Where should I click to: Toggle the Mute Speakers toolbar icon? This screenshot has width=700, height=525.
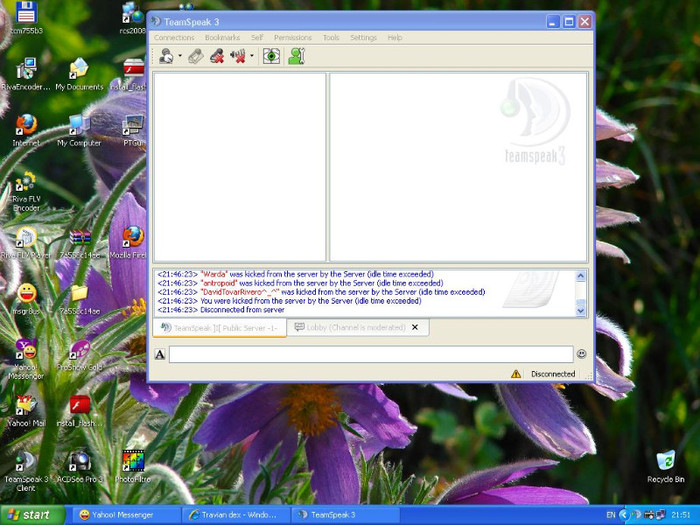point(238,56)
